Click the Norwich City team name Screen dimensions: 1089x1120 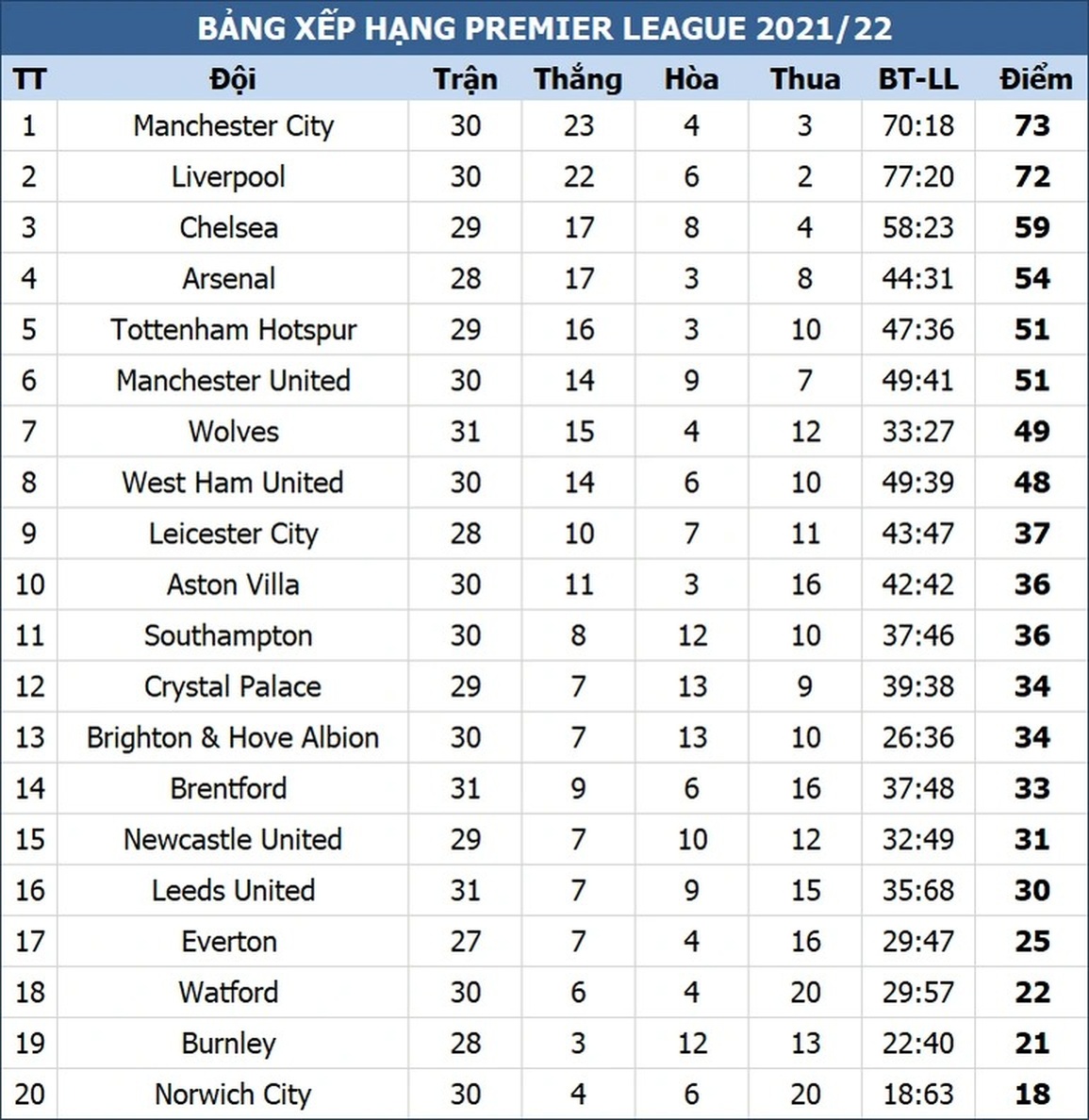(233, 1094)
